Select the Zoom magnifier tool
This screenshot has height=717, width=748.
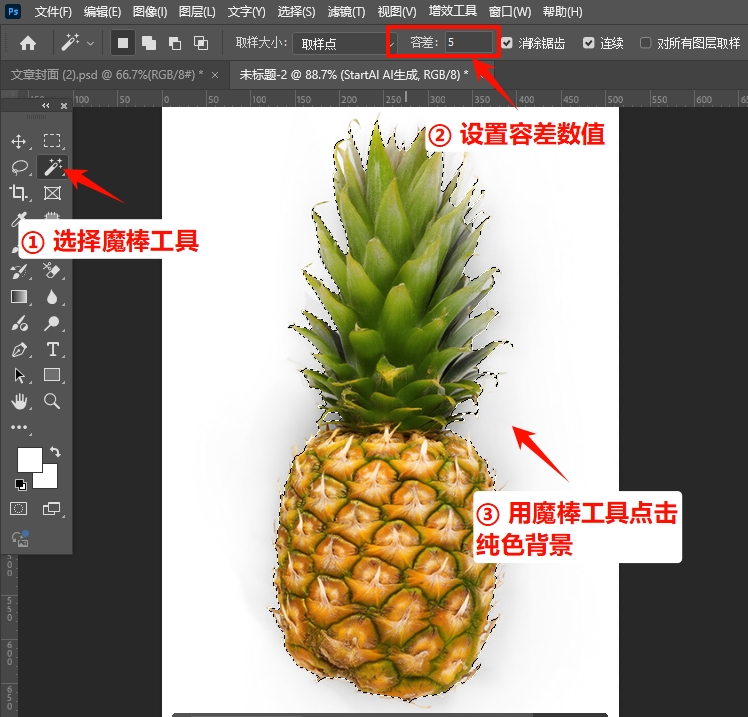52,401
